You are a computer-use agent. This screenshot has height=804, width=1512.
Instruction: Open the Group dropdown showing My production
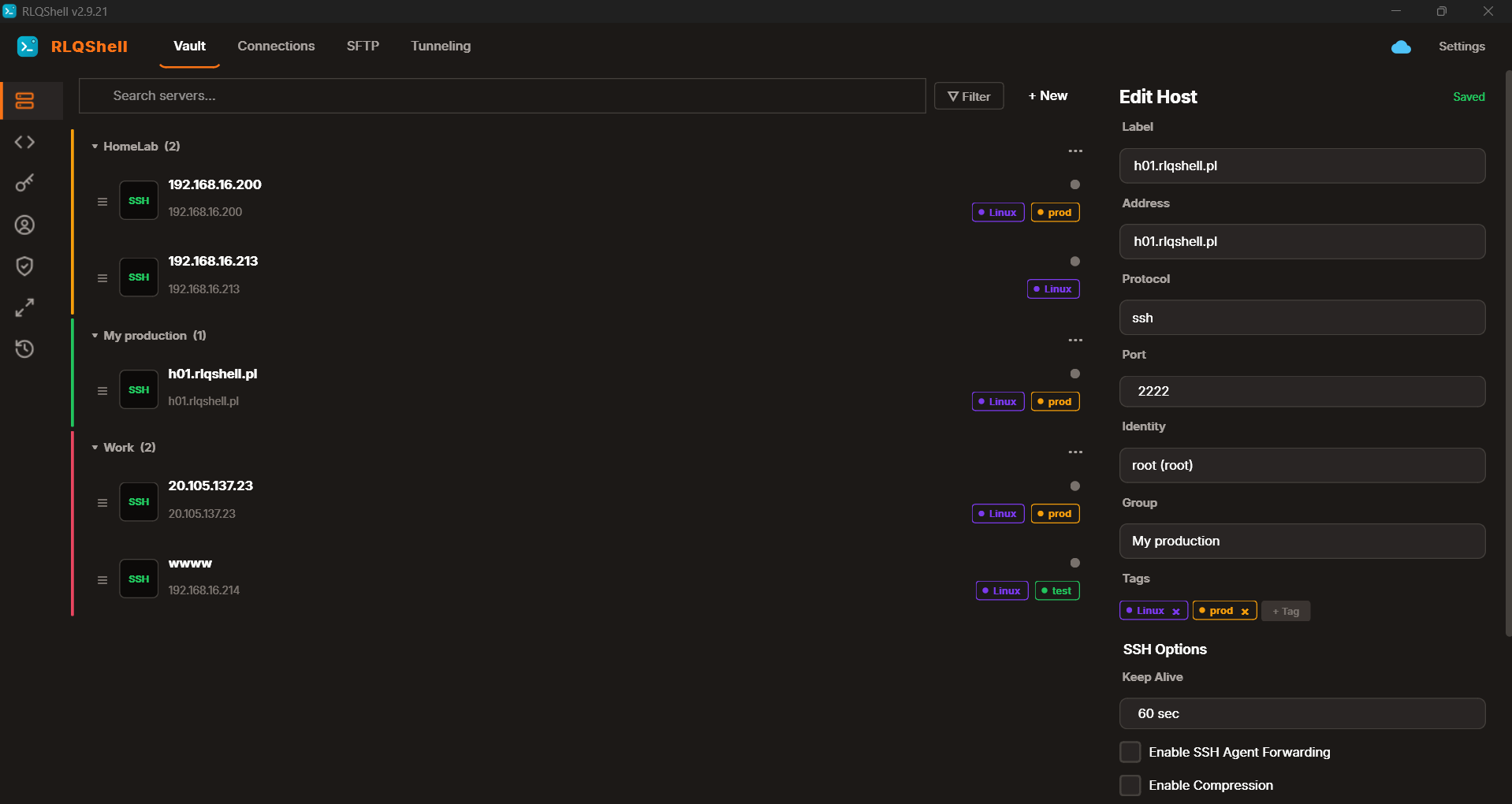(x=1302, y=541)
